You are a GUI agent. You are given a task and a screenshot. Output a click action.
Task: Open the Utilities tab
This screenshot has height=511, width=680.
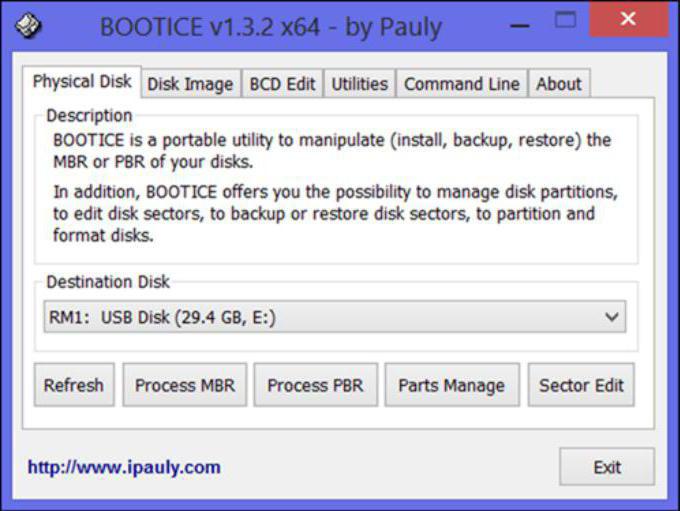[360, 84]
